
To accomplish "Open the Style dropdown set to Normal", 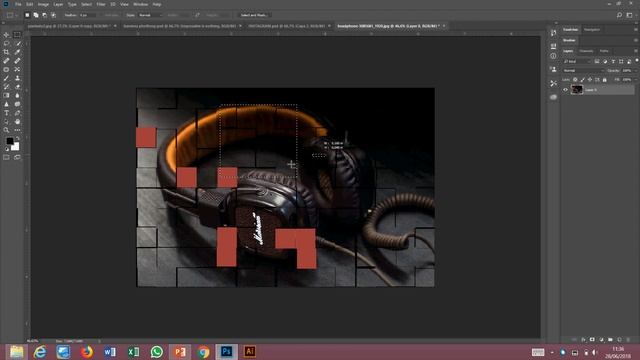I will pyautogui.click(x=150, y=15).
